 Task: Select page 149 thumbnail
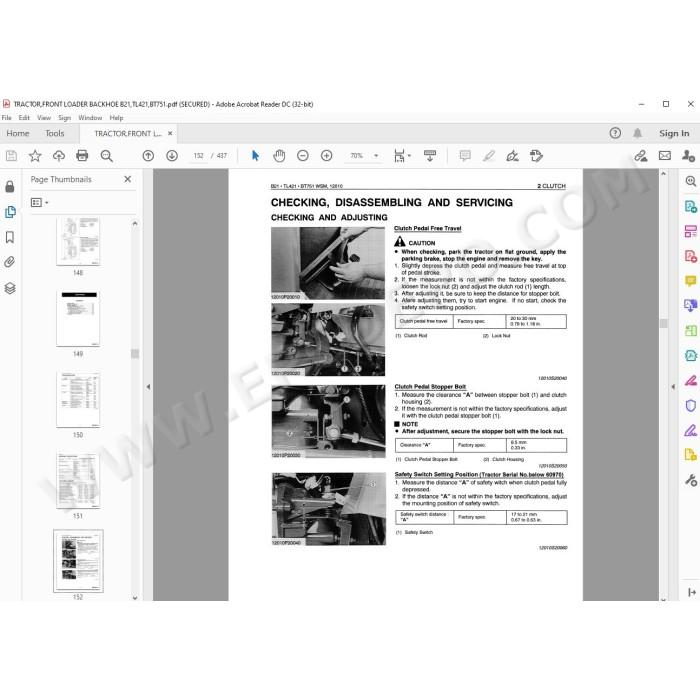[x=78, y=318]
